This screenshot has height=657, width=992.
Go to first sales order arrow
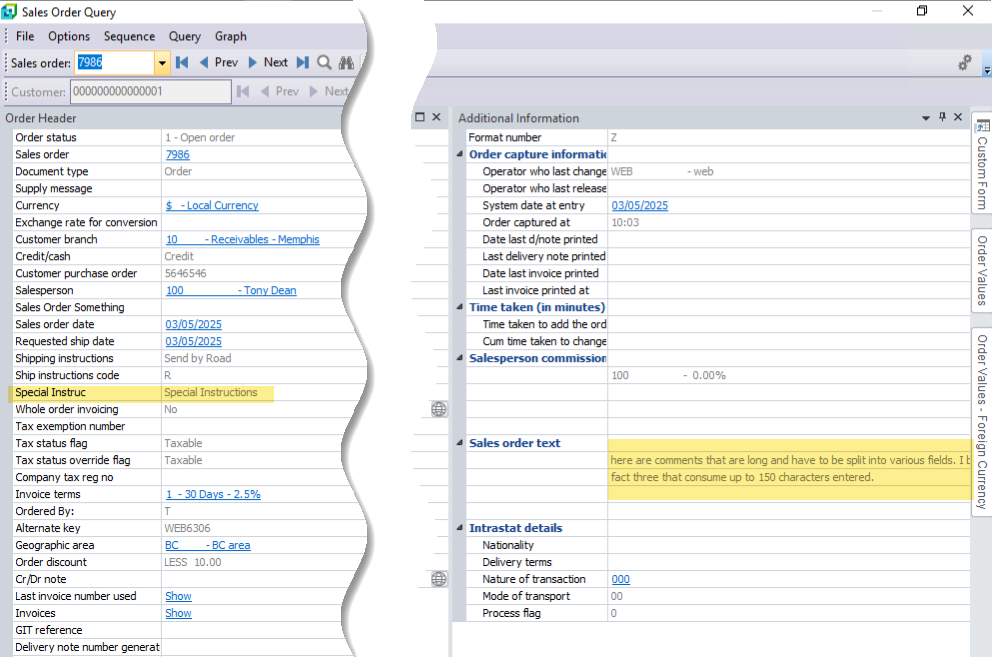click(182, 63)
